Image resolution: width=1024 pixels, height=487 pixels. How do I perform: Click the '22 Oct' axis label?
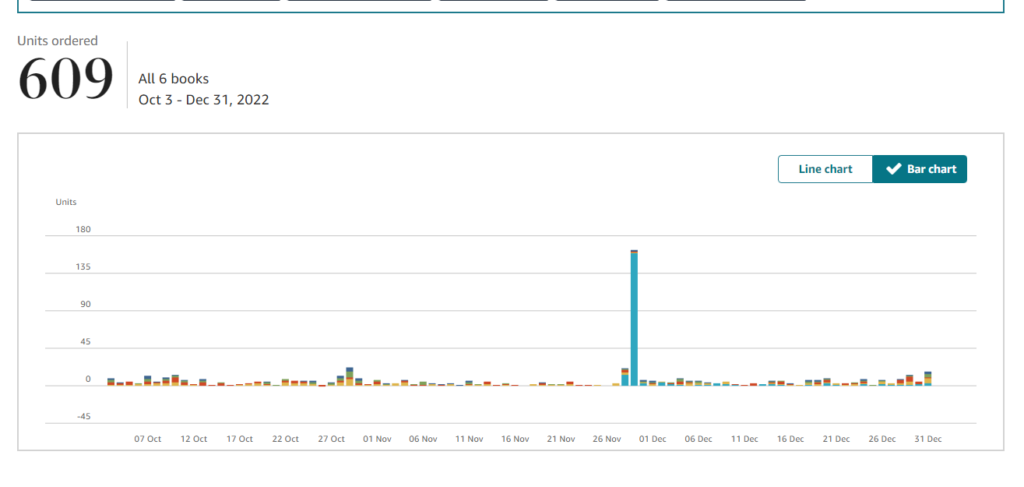285,439
